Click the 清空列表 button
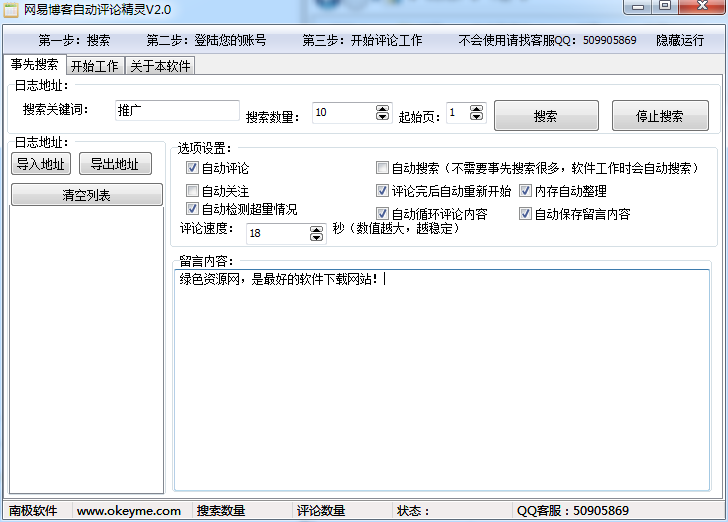Screen dimensions: 728x522 [87, 195]
